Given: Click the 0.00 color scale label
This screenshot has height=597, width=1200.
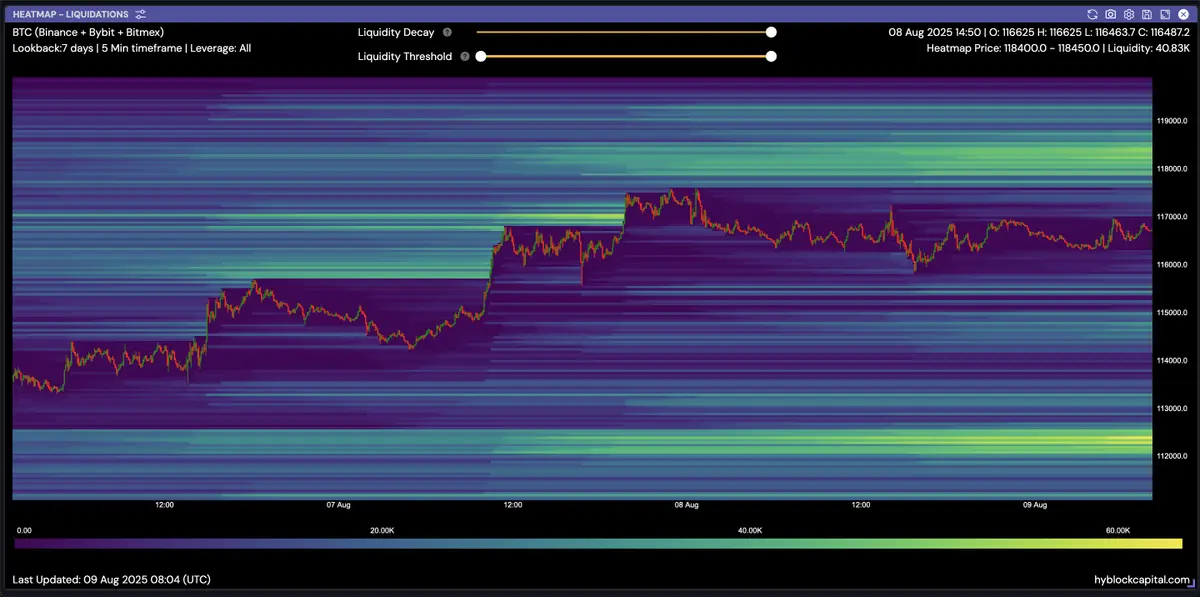Looking at the screenshot, I should [25, 530].
